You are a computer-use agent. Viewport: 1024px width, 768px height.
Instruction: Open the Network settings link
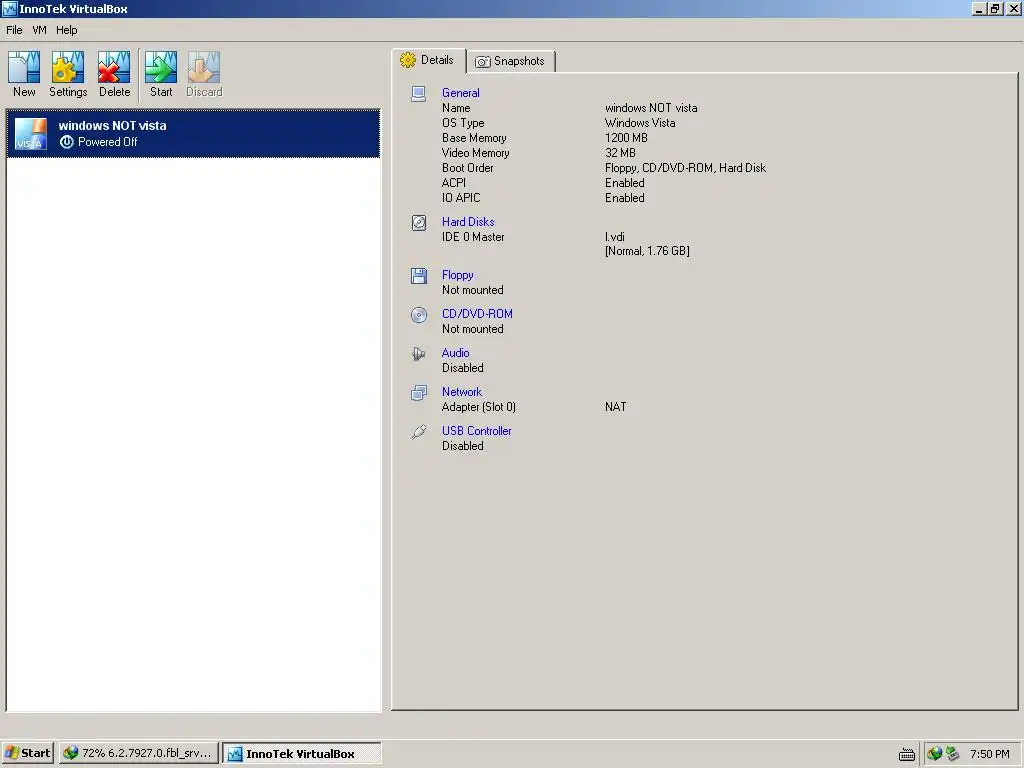(x=462, y=392)
